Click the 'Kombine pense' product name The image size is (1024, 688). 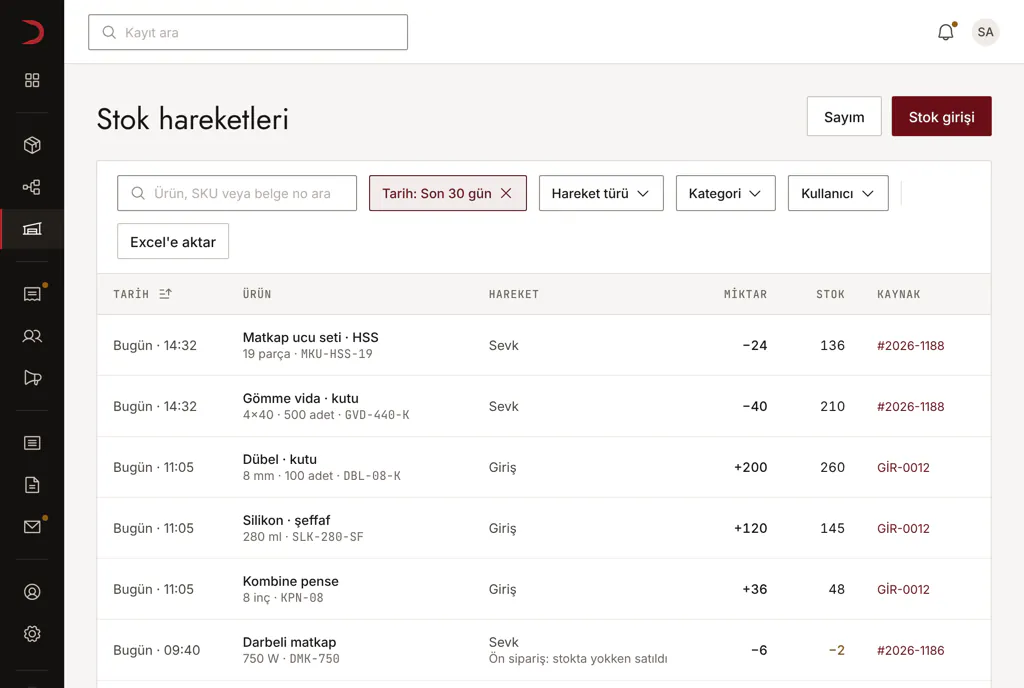click(291, 581)
